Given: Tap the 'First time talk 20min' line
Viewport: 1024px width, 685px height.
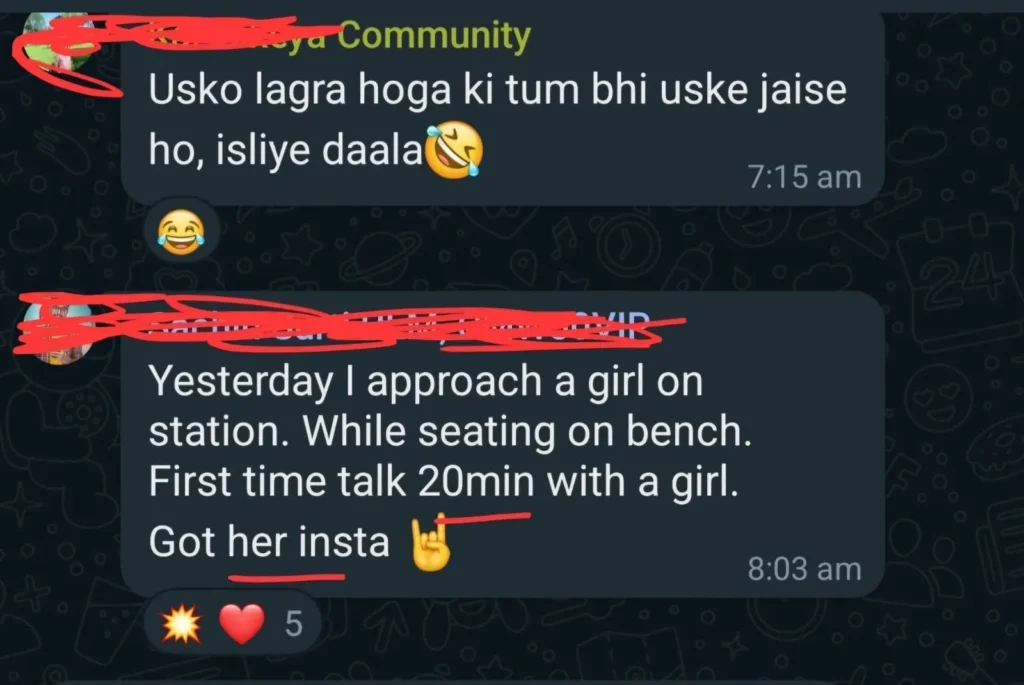Looking at the screenshot, I should point(443,482).
